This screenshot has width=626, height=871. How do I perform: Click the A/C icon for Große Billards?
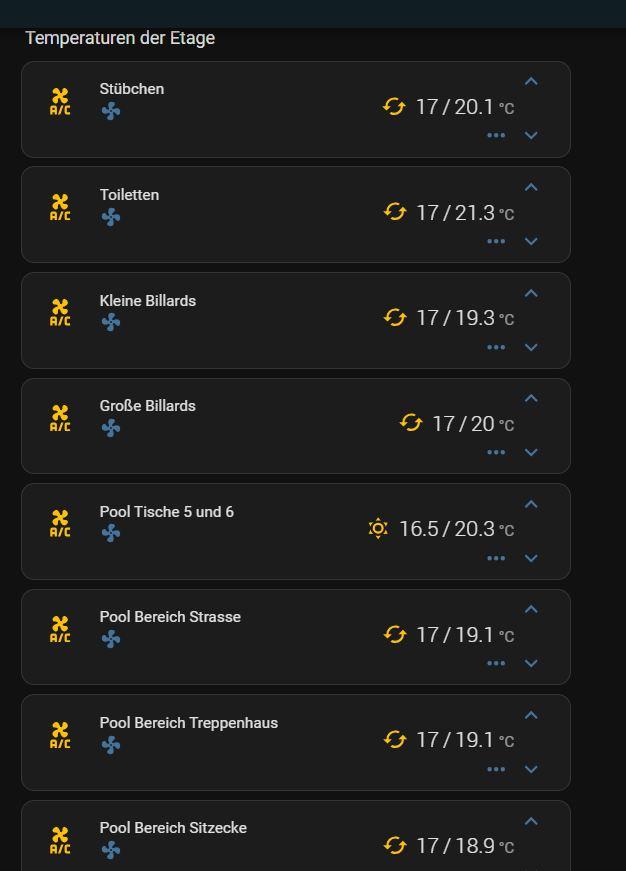60,418
